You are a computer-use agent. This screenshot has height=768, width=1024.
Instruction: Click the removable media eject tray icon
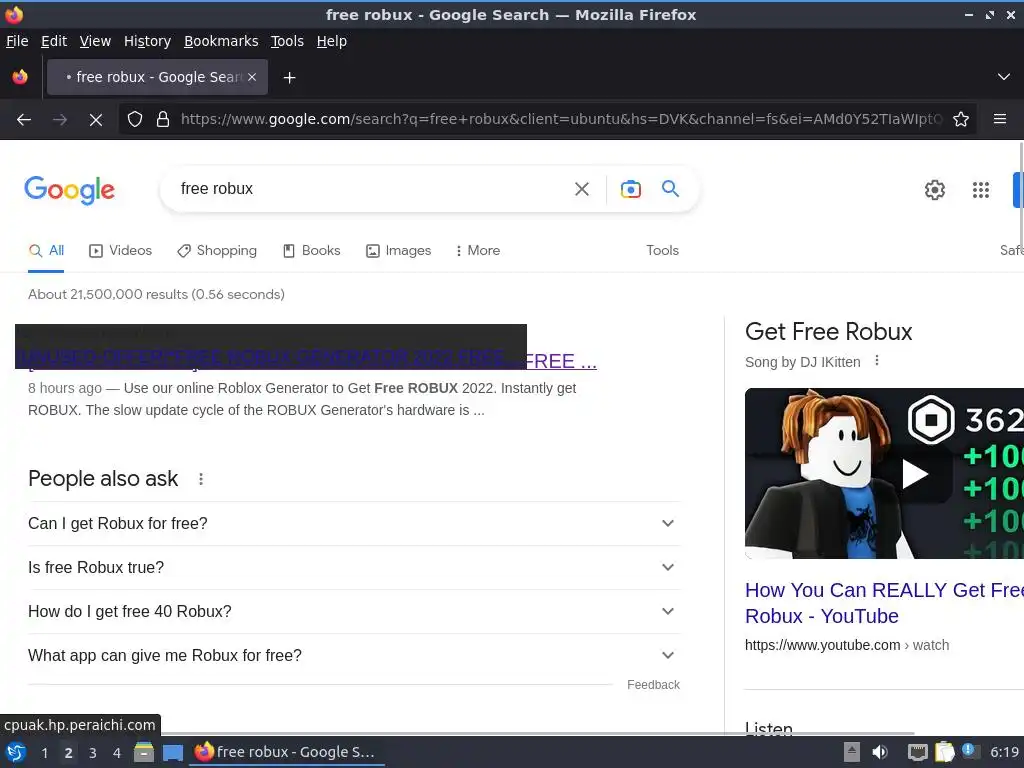852,752
